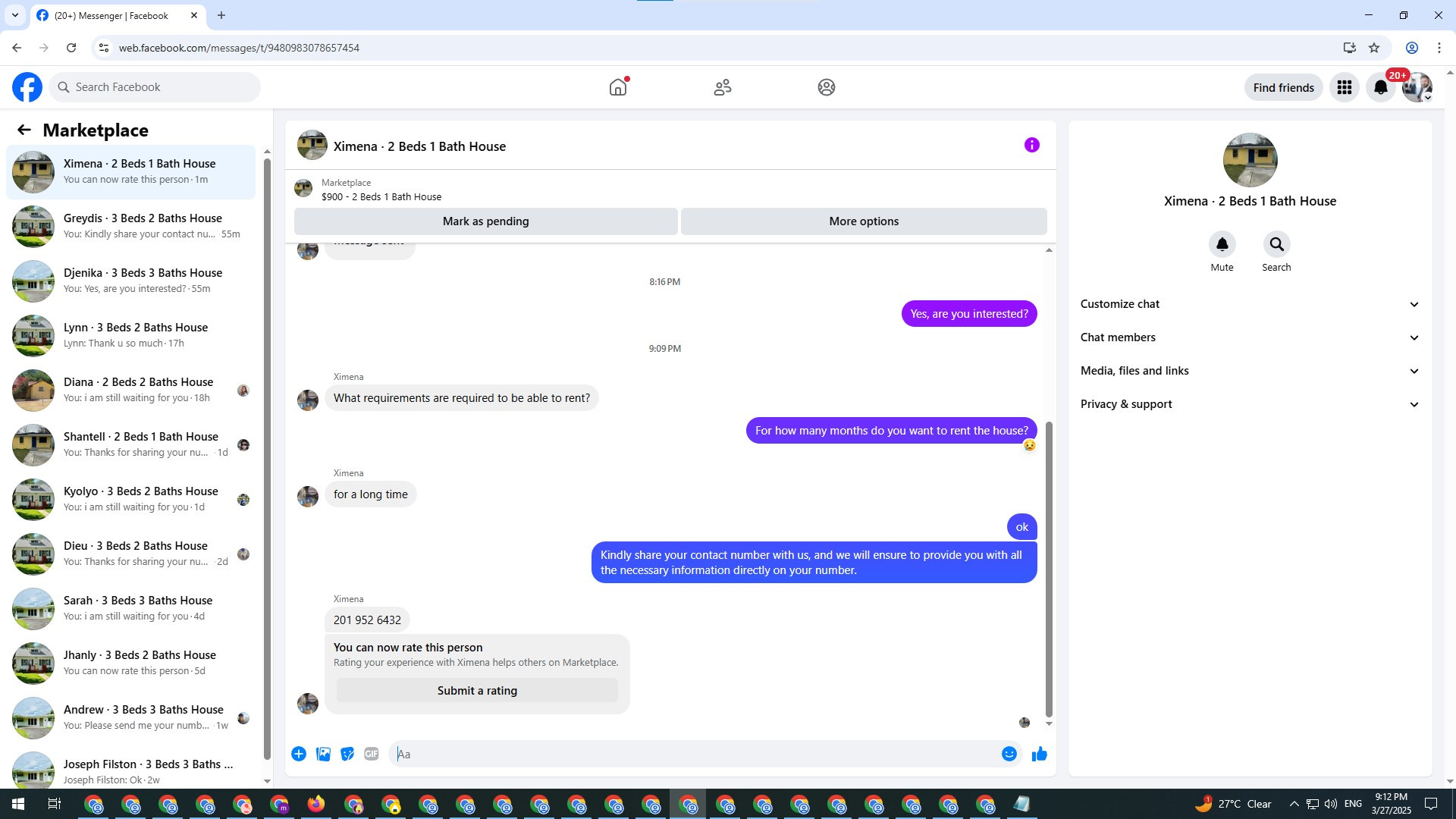Show hidden system tray icons
1456x819 pixels.
tap(1294, 804)
